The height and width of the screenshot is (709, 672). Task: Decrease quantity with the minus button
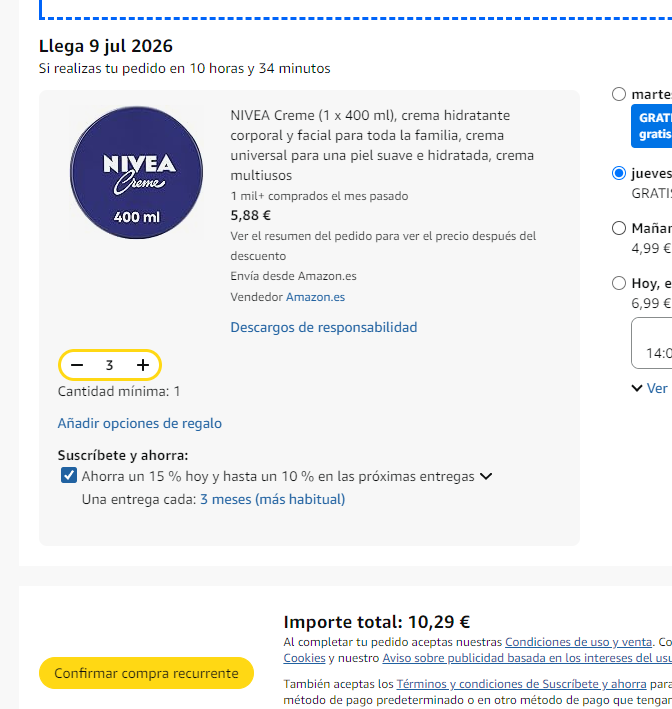[x=77, y=365]
